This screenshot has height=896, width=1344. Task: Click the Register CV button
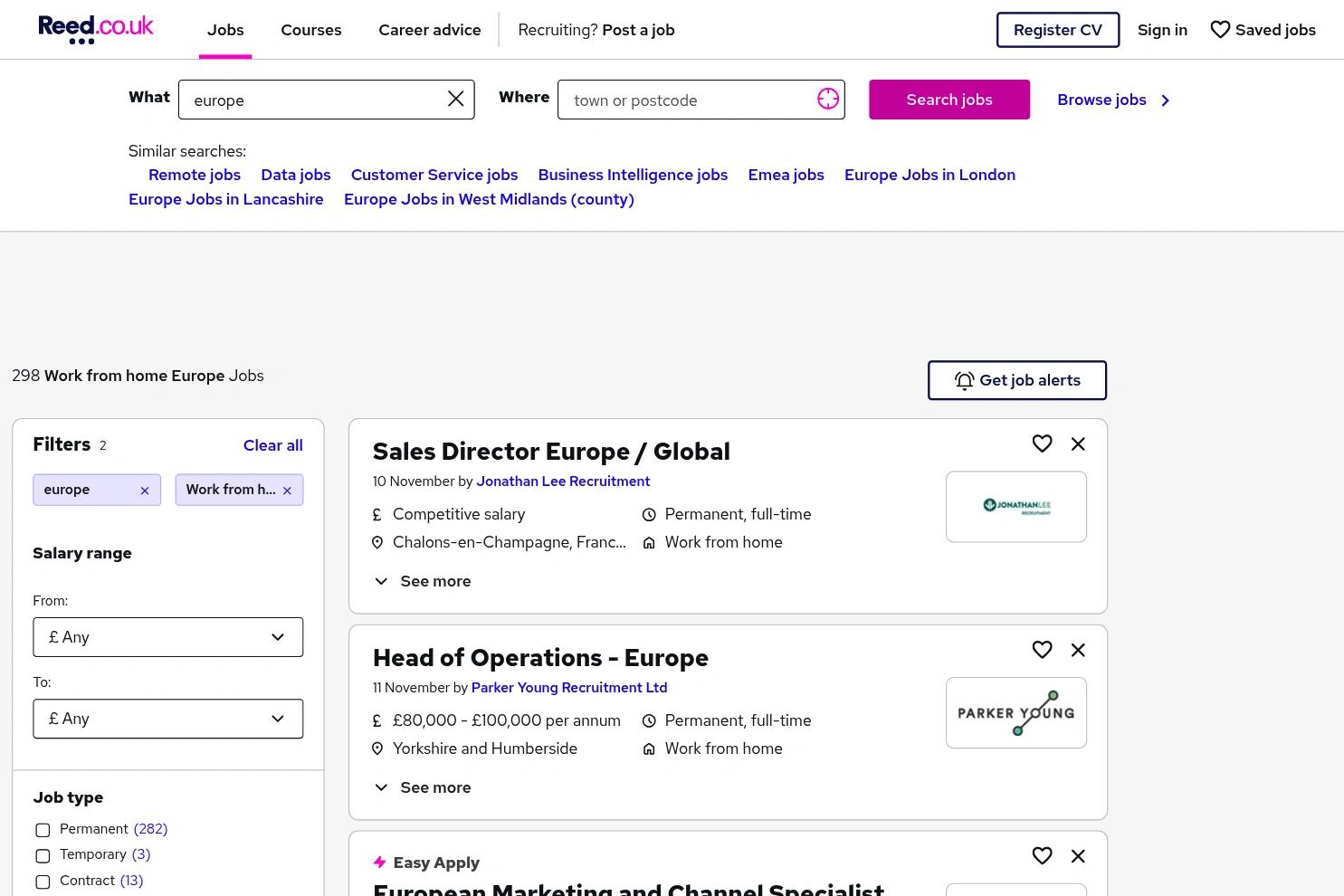pos(1058,30)
